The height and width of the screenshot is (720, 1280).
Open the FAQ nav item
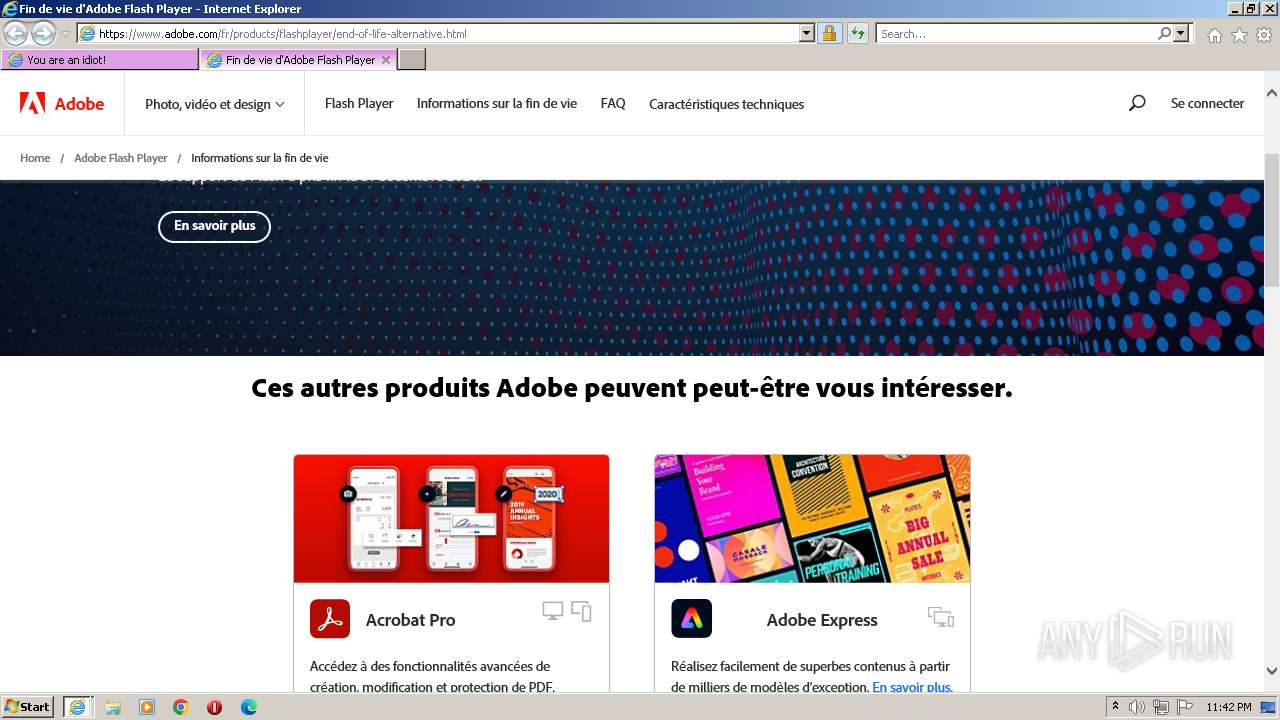pos(613,103)
